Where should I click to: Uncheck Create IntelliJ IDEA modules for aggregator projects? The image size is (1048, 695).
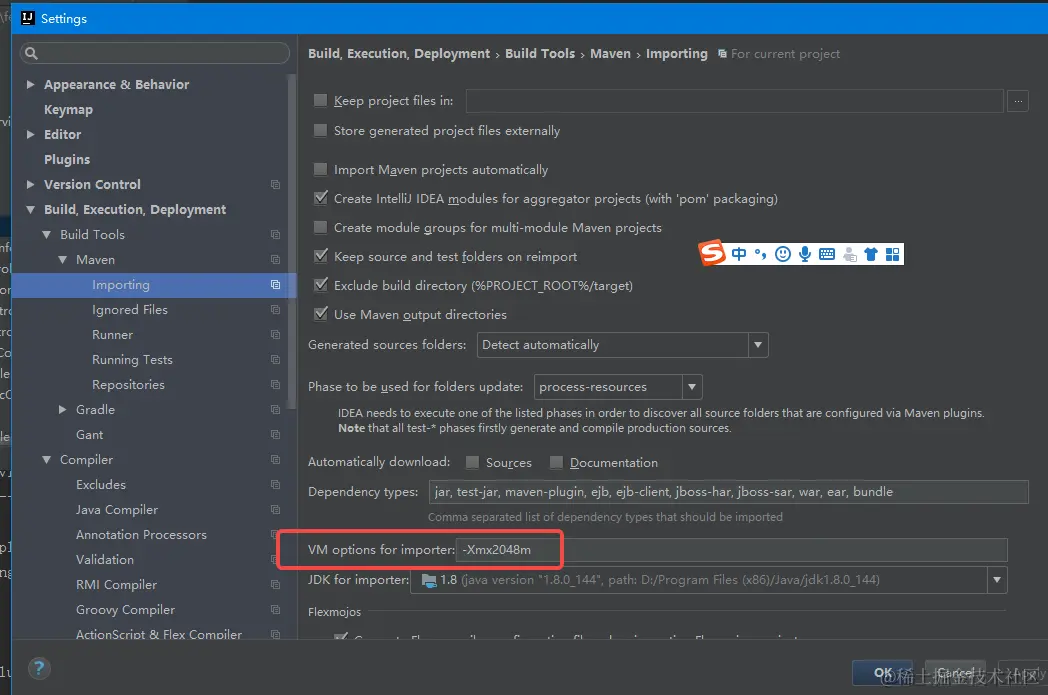tap(321, 198)
